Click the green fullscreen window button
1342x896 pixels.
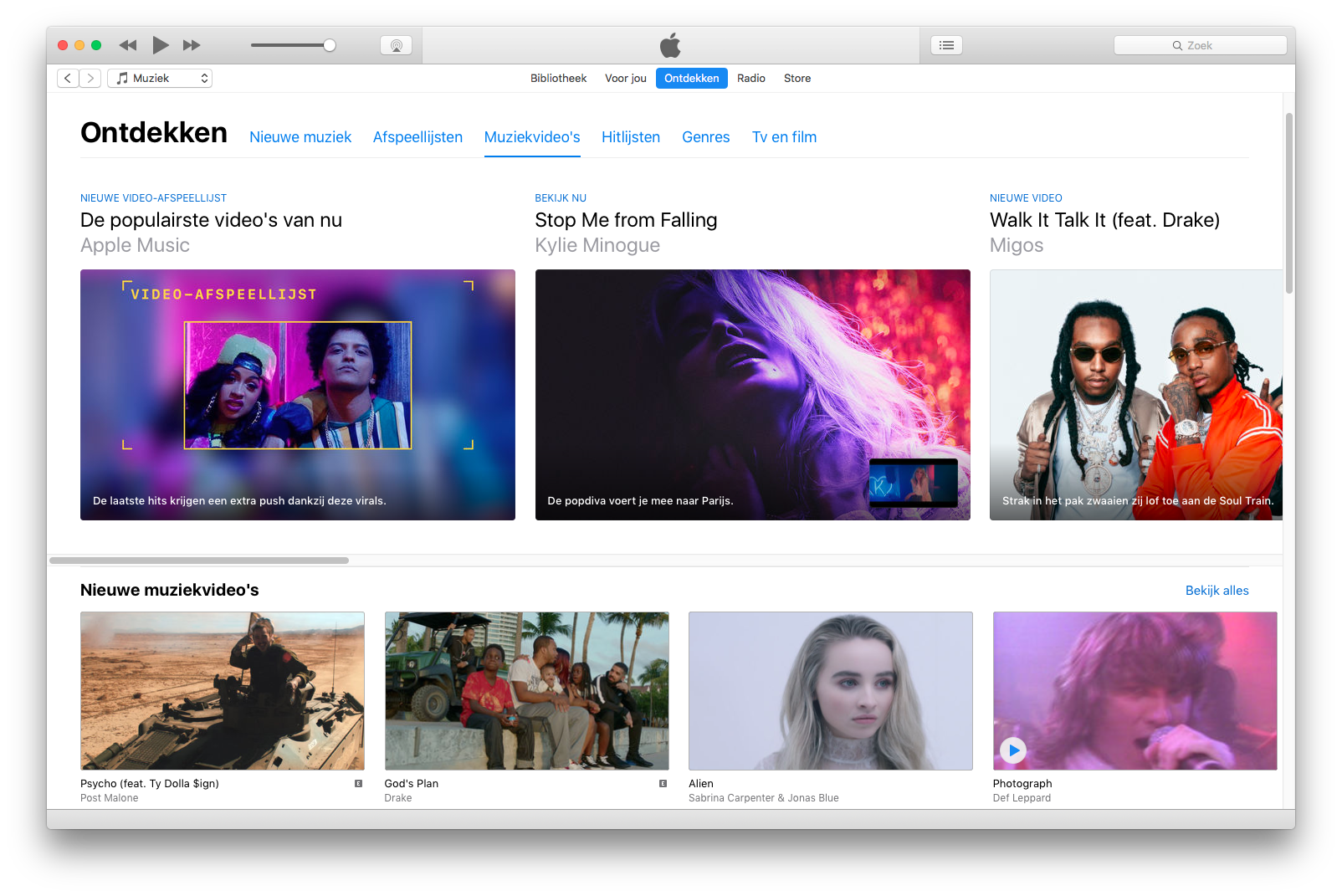tap(96, 45)
